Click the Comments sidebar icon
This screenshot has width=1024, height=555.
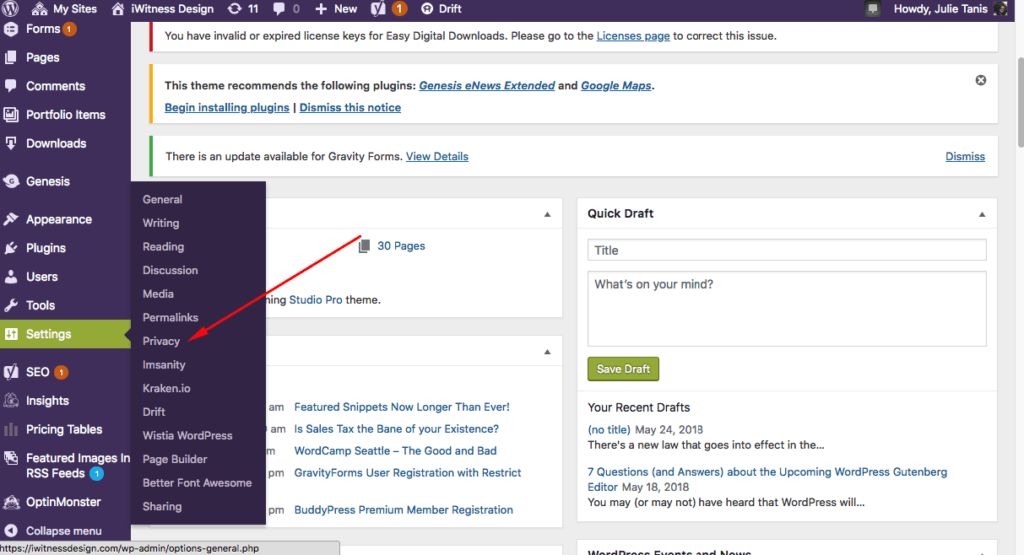[10, 86]
